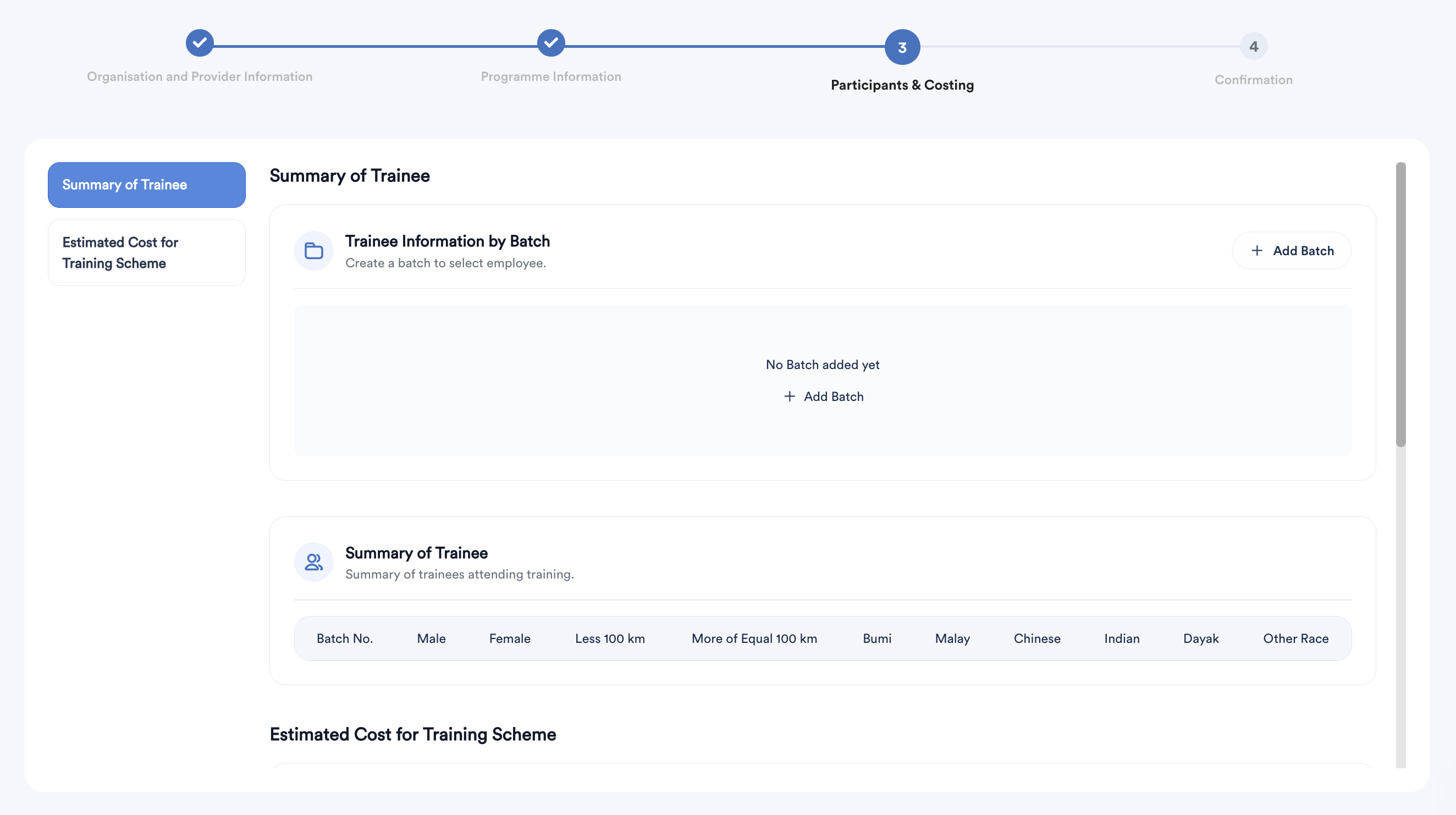Image resolution: width=1456 pixels, height=815 pixels.
Task: Click the vertical scrollbar thumb
Action: 1400,305
